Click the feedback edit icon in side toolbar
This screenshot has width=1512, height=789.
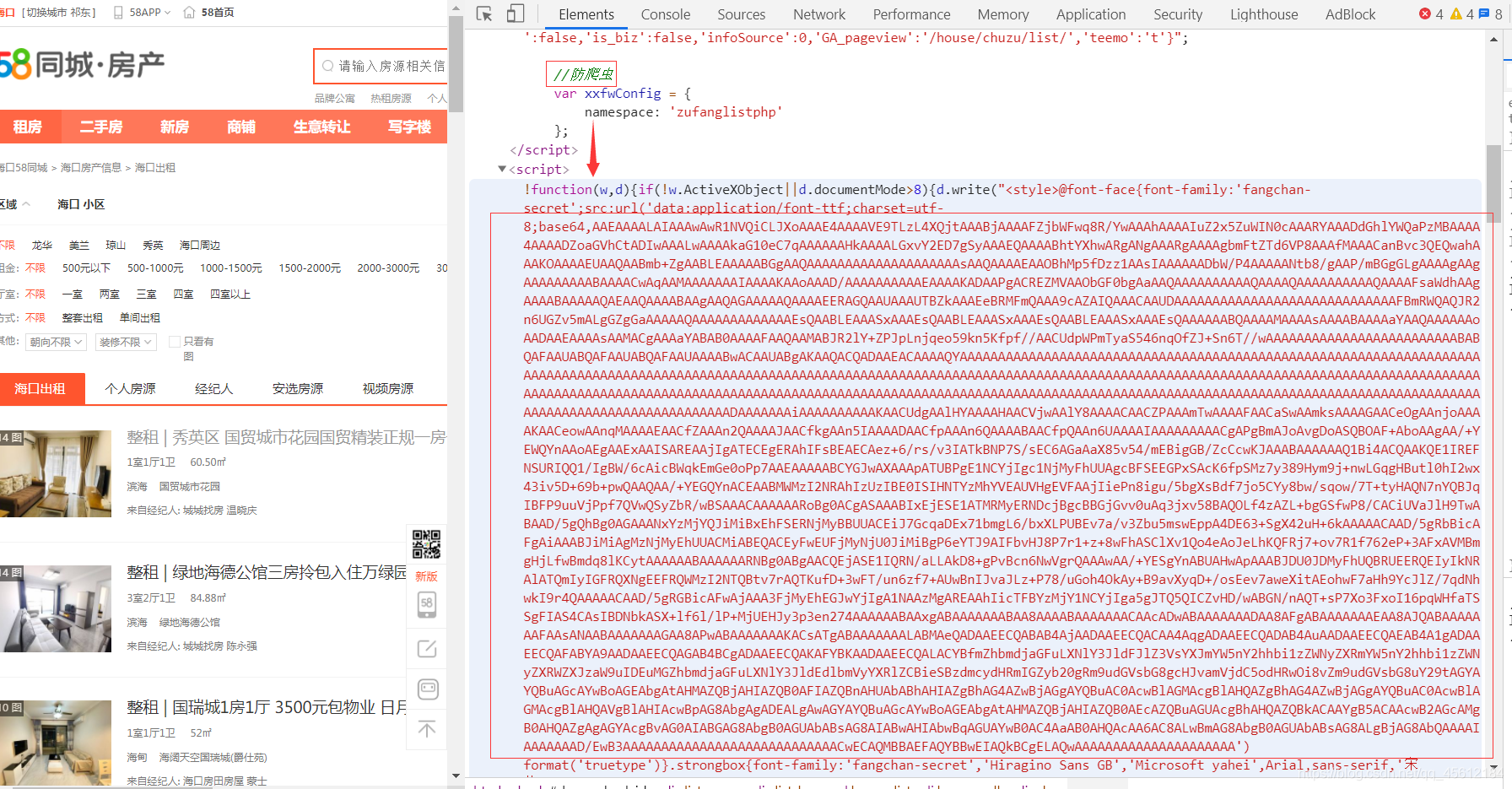(427, 649)
